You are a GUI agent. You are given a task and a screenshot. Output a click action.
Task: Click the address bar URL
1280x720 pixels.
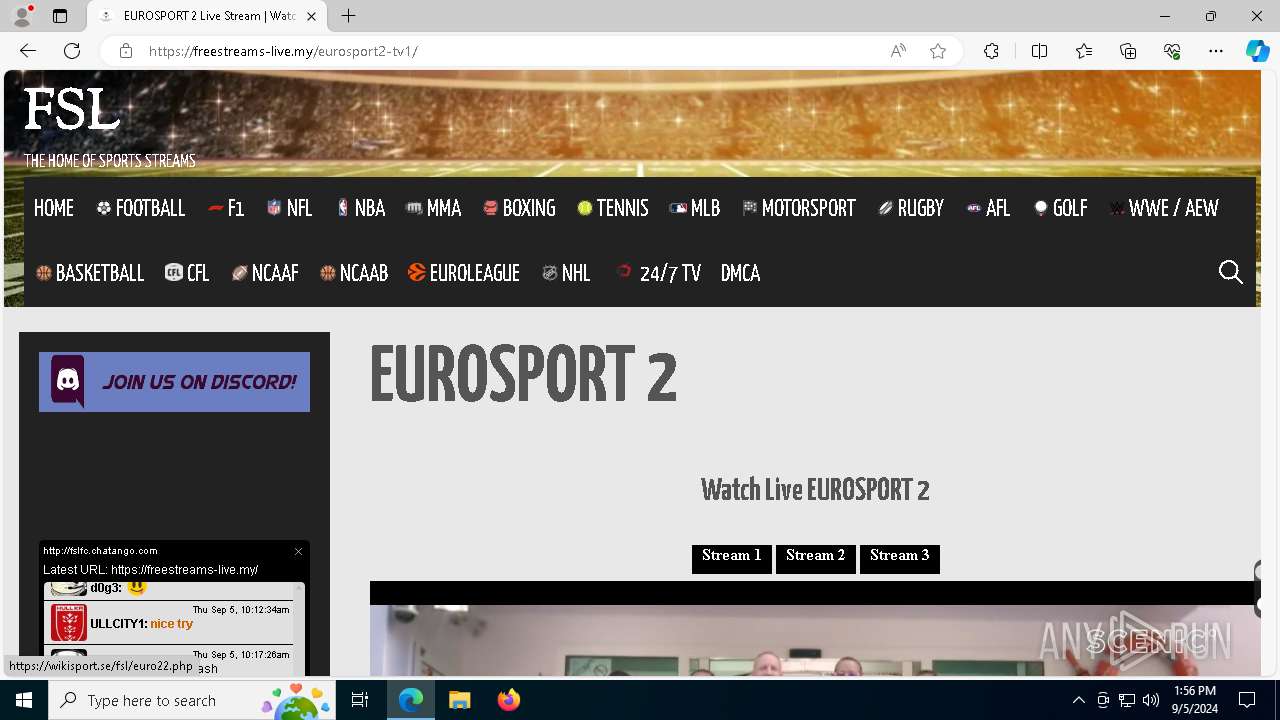click(283, 51)
